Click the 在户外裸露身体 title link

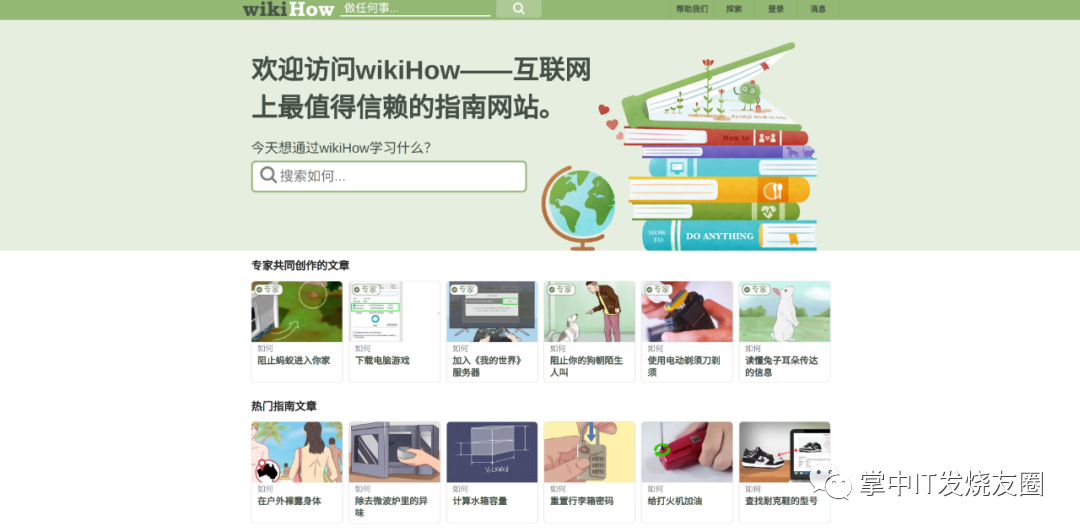tap(289, 501)
